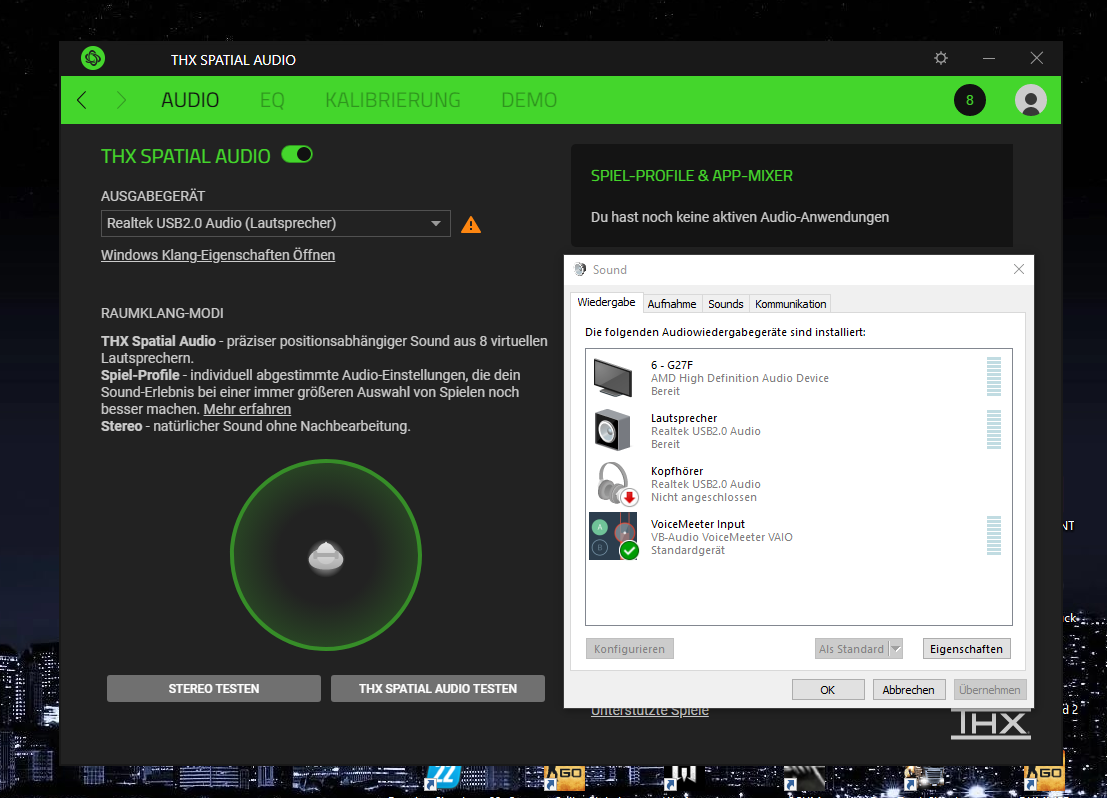Image resolution: width=1107 pixels, height=798 pixels.
Task: Select the Wiedergabe tab in Sound dialog
Action: [x=606, y=302]
